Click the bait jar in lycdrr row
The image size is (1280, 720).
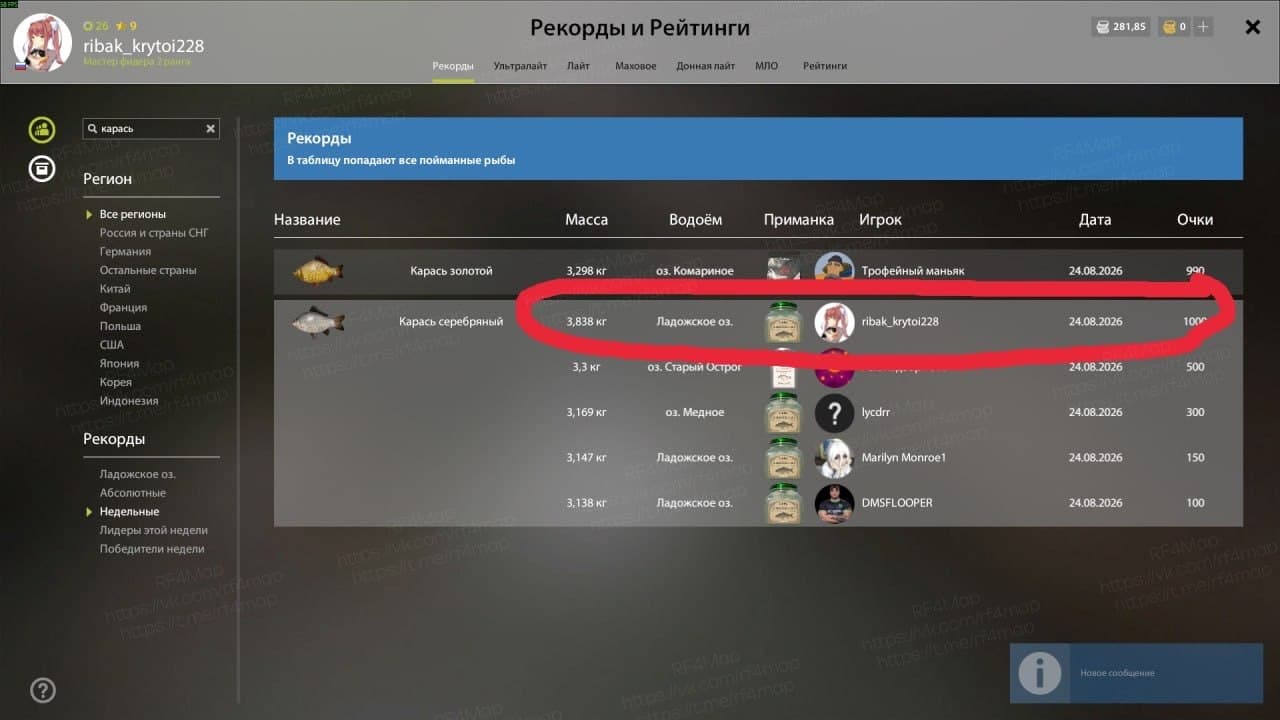point(784,412)
